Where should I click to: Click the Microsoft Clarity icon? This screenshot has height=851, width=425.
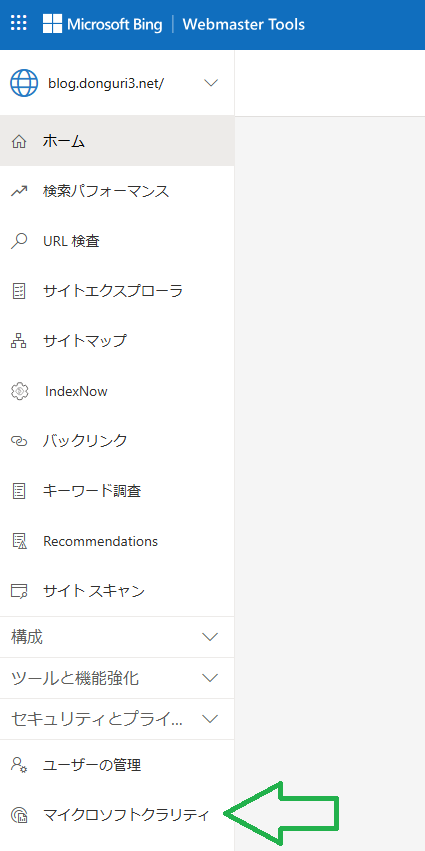click(19, 815)
